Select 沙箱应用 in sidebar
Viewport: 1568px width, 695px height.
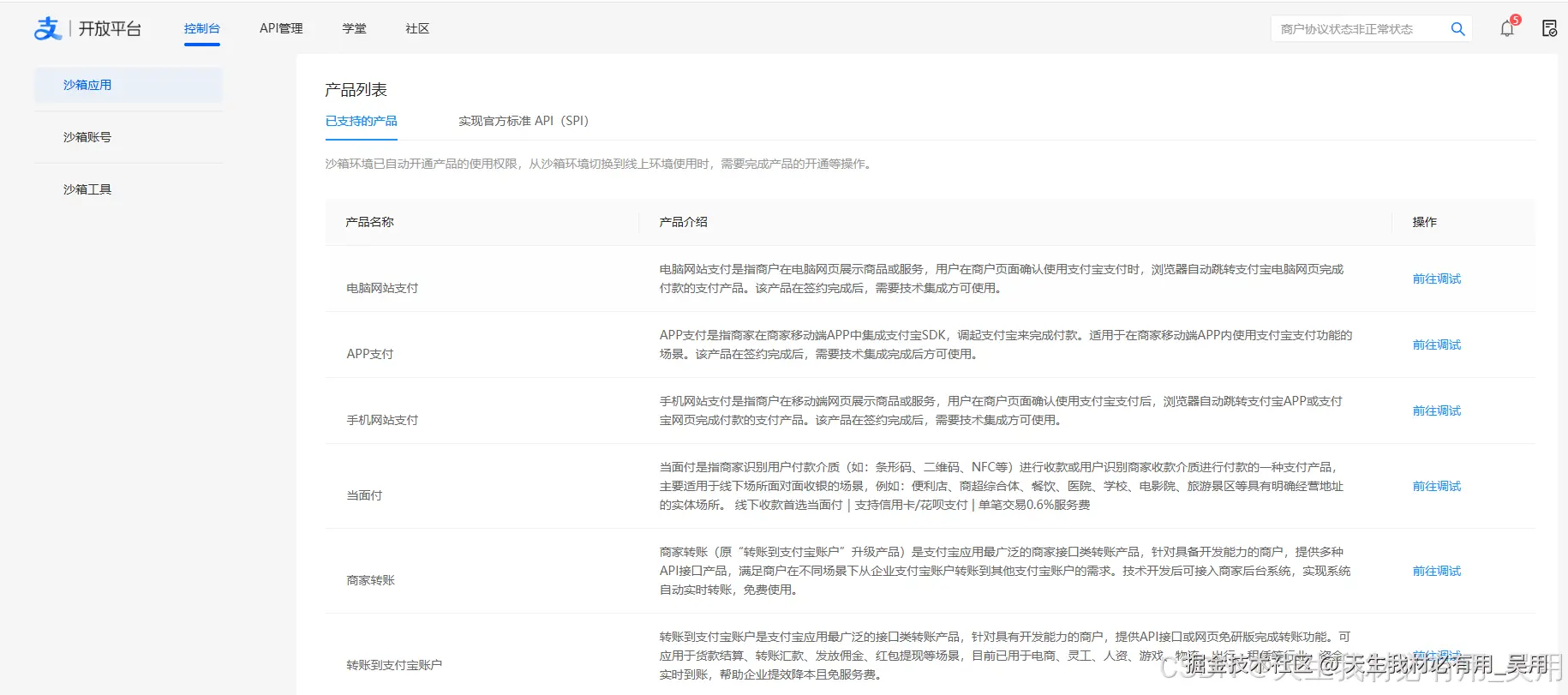tap(129, 85)
